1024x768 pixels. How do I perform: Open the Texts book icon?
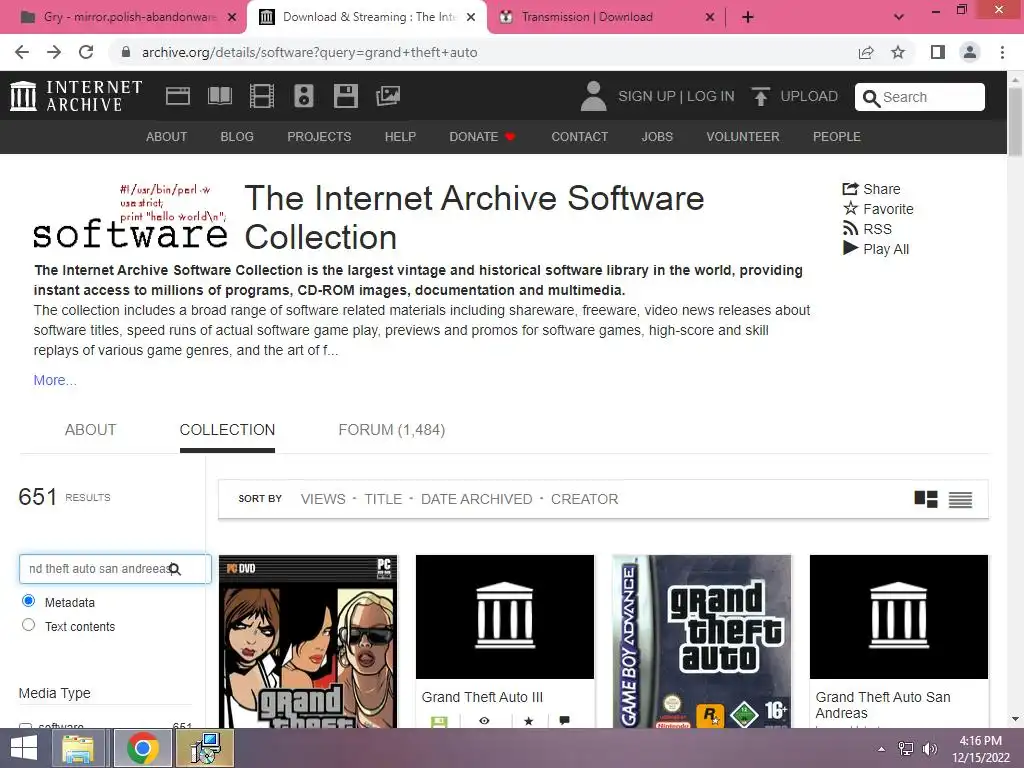tap(219, 96)
